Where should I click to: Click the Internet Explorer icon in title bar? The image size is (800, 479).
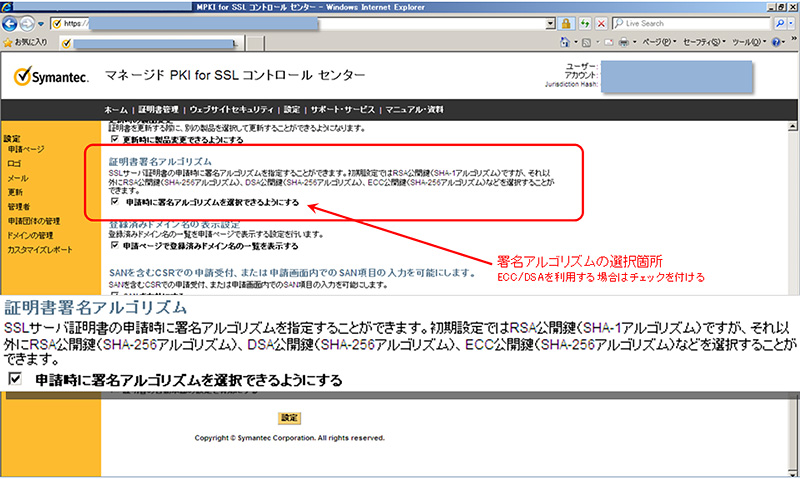point(6,7)
